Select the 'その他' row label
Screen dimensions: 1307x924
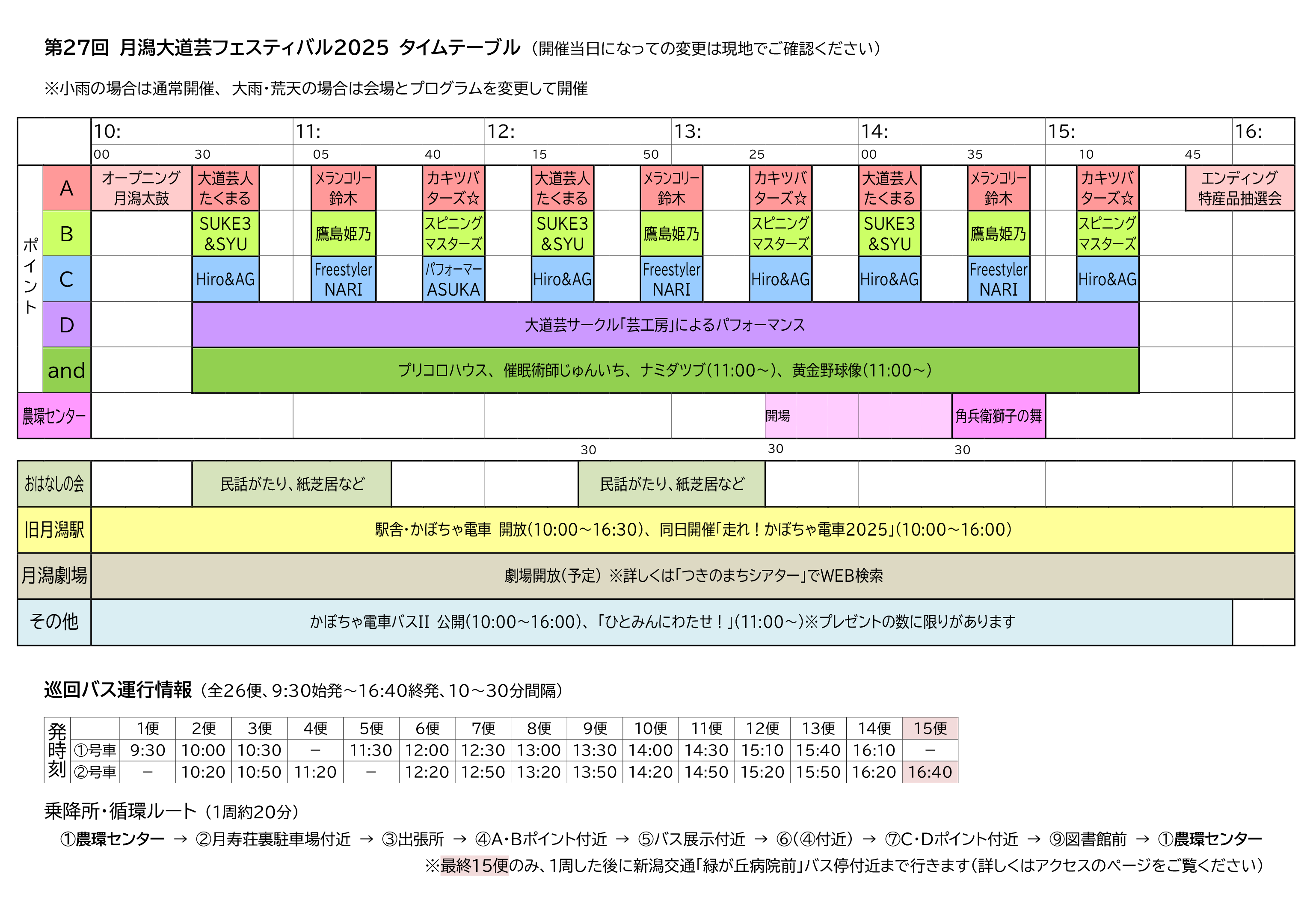tap(54, 622)
